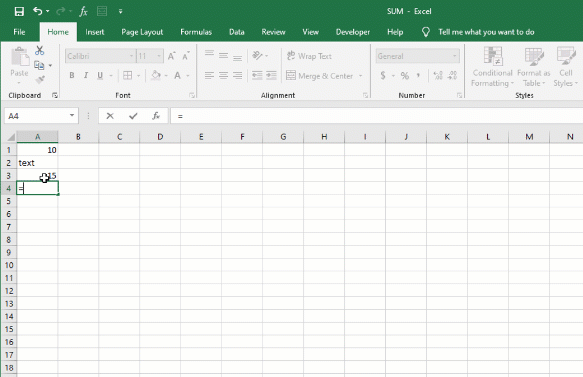Click Merge & Center button
The width and height of the screenshot is (583, 377).
[x=319, y=76]
